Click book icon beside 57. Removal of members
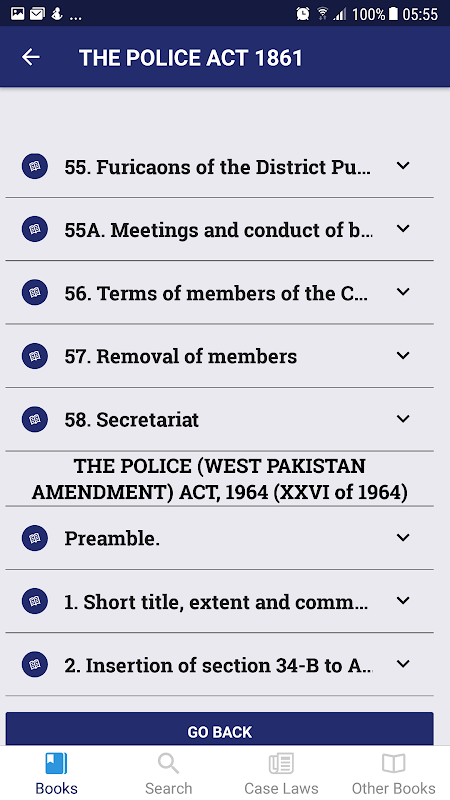Screen dimensions: 450x800 pos(35,356)
